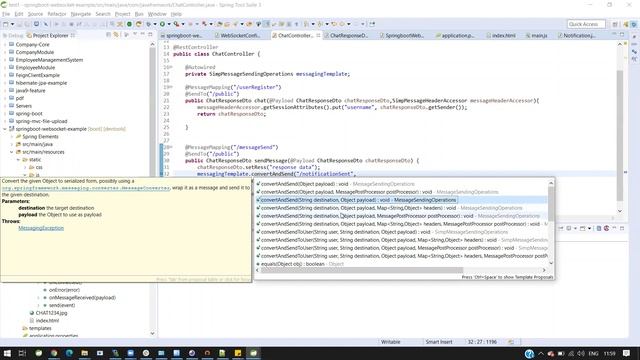Open the Run button dropdown arrow
640x360 pixels.
point(169,24)
